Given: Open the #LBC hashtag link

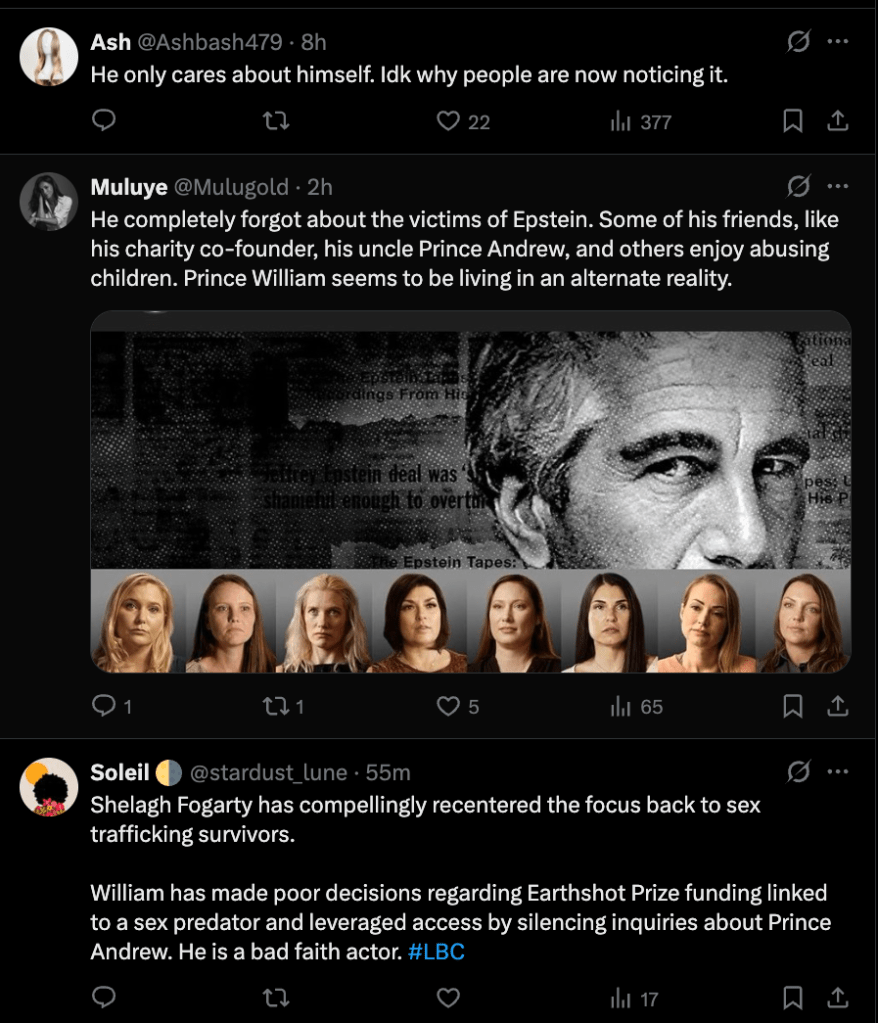Looking at the screenshot, I should (437, 951).
